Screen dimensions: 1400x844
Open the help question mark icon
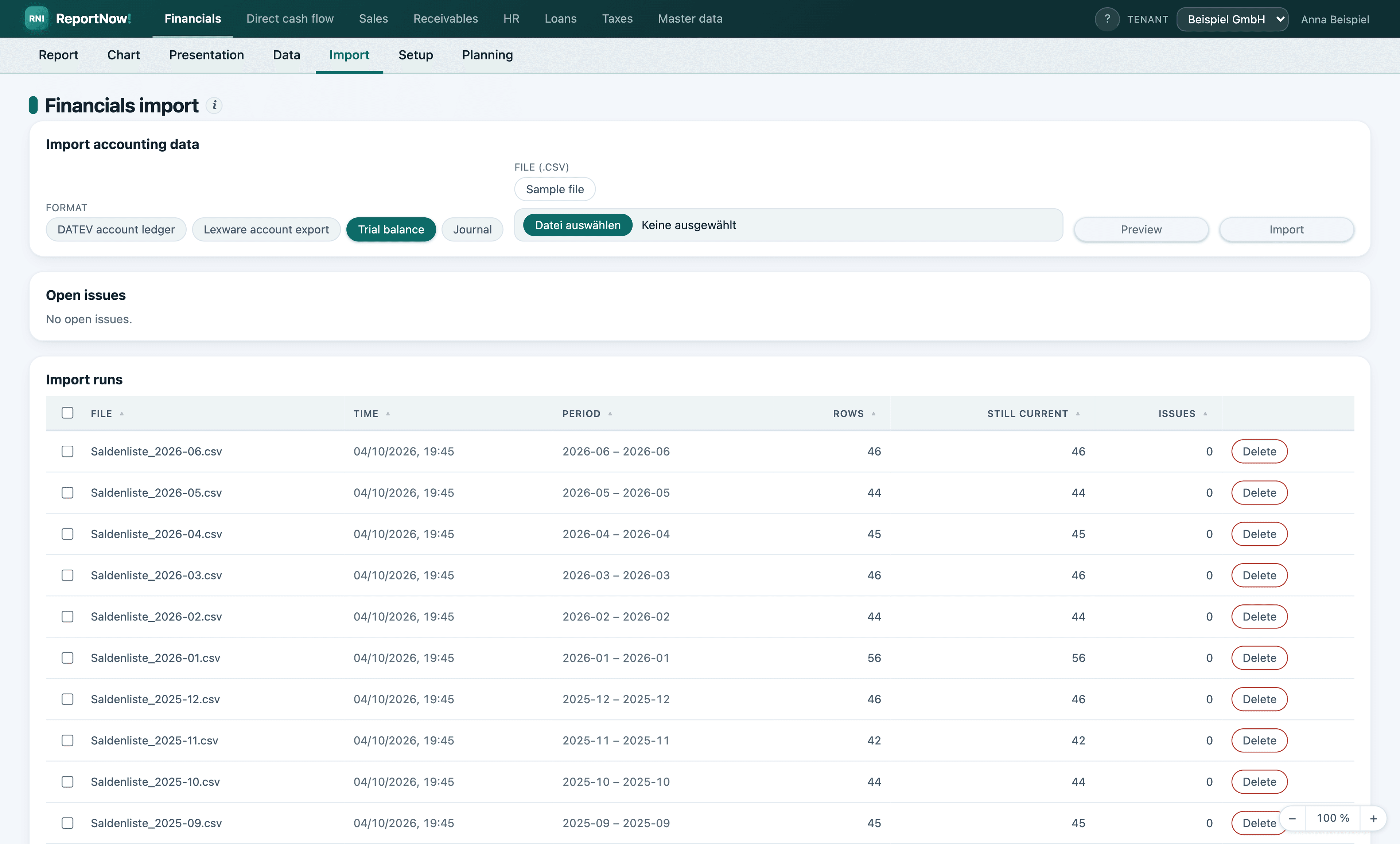coord(1107,19)
